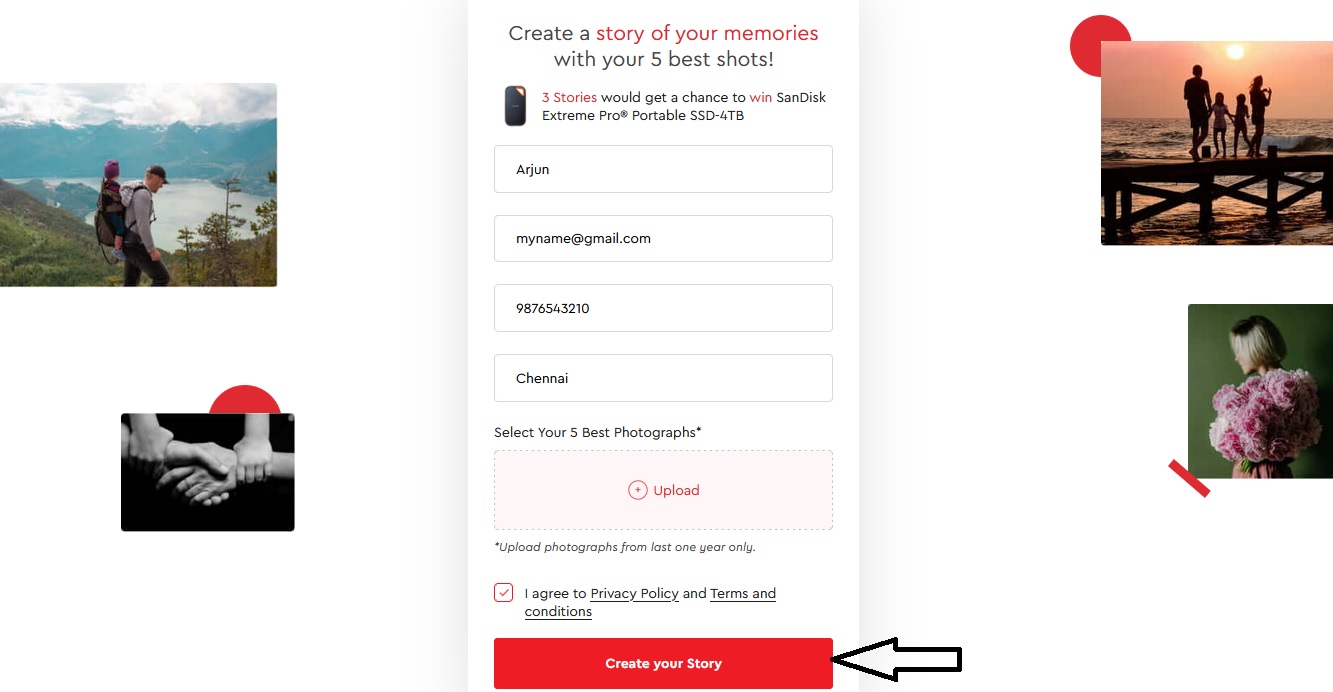Click the SanDisk SSD product icon
The height and width of the screenshot is (692, 1333).
(x=515, y=106)
